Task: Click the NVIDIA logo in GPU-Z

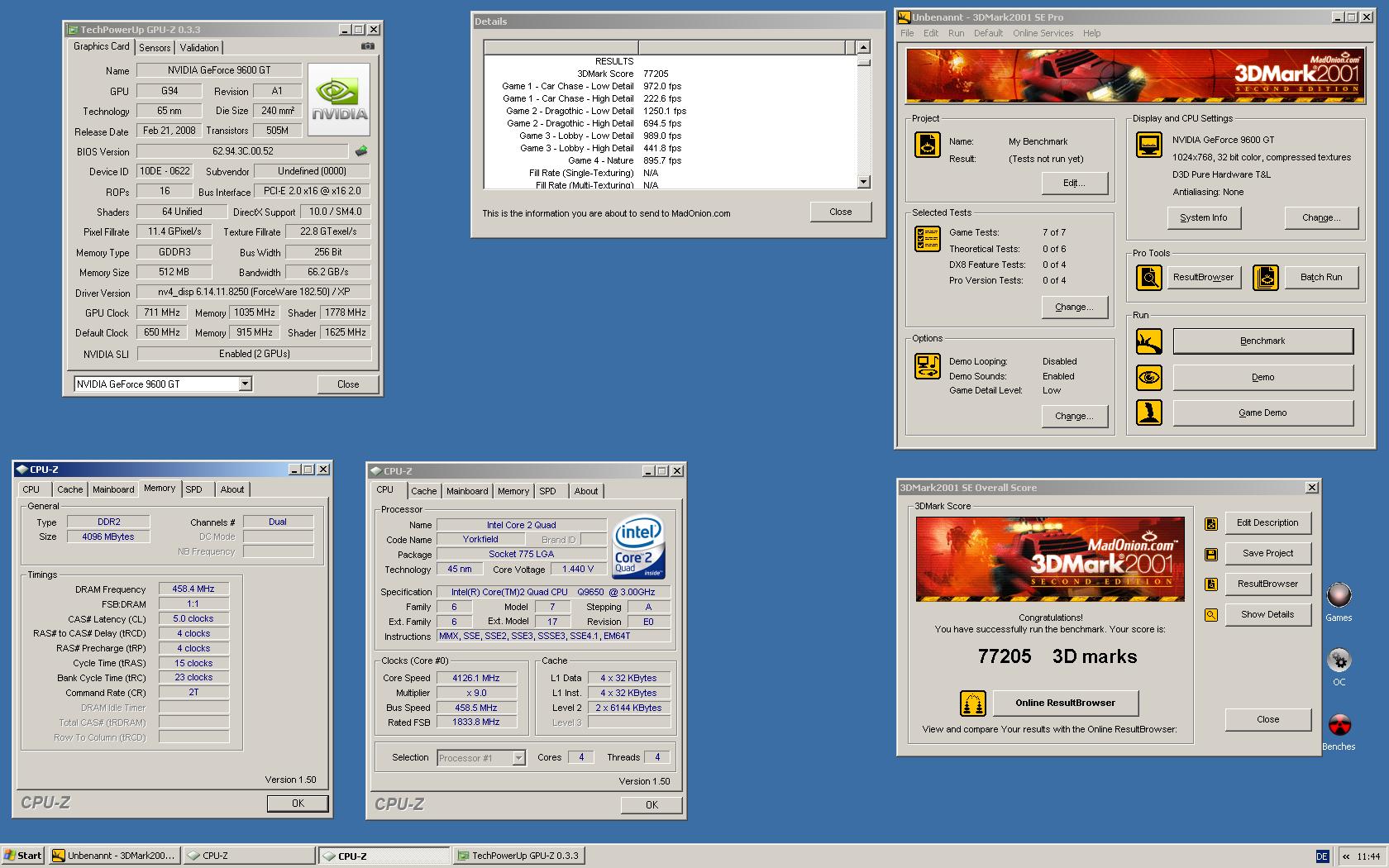Action: (x=339, y=100)
